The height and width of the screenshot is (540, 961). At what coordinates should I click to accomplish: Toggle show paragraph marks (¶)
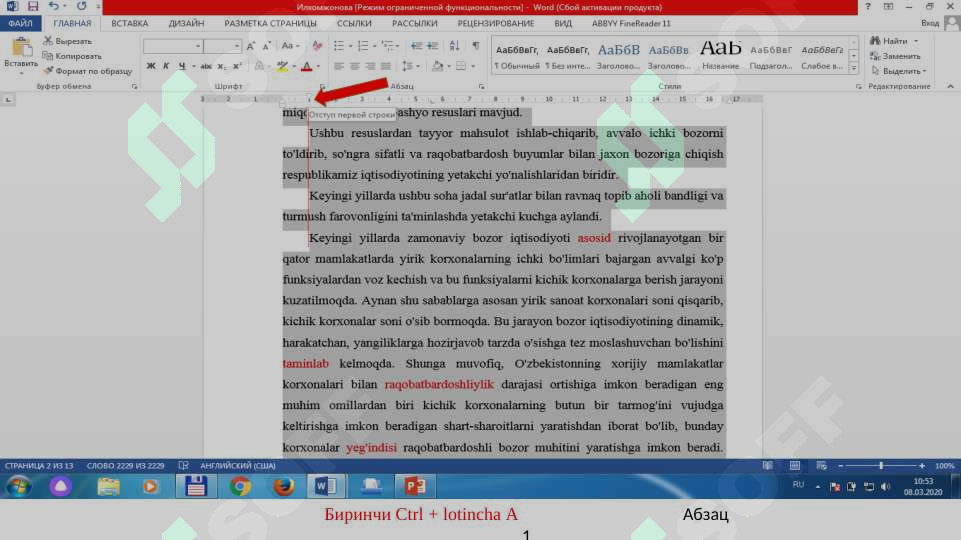pyautogui.click(x=476, y=46)
